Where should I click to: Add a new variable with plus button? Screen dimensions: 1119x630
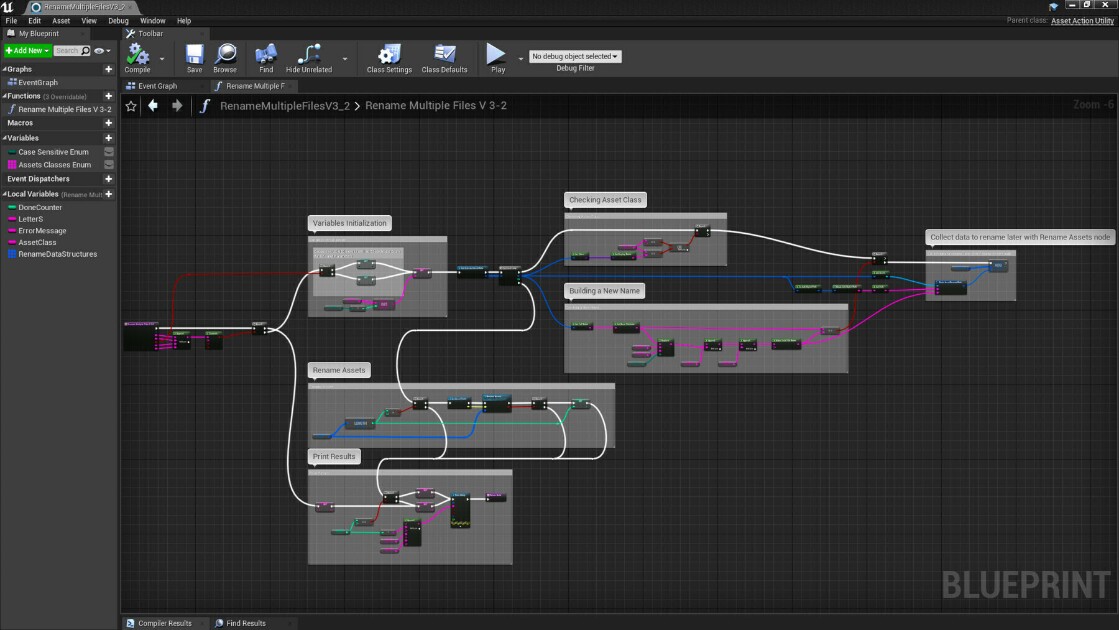click(108, 138)
